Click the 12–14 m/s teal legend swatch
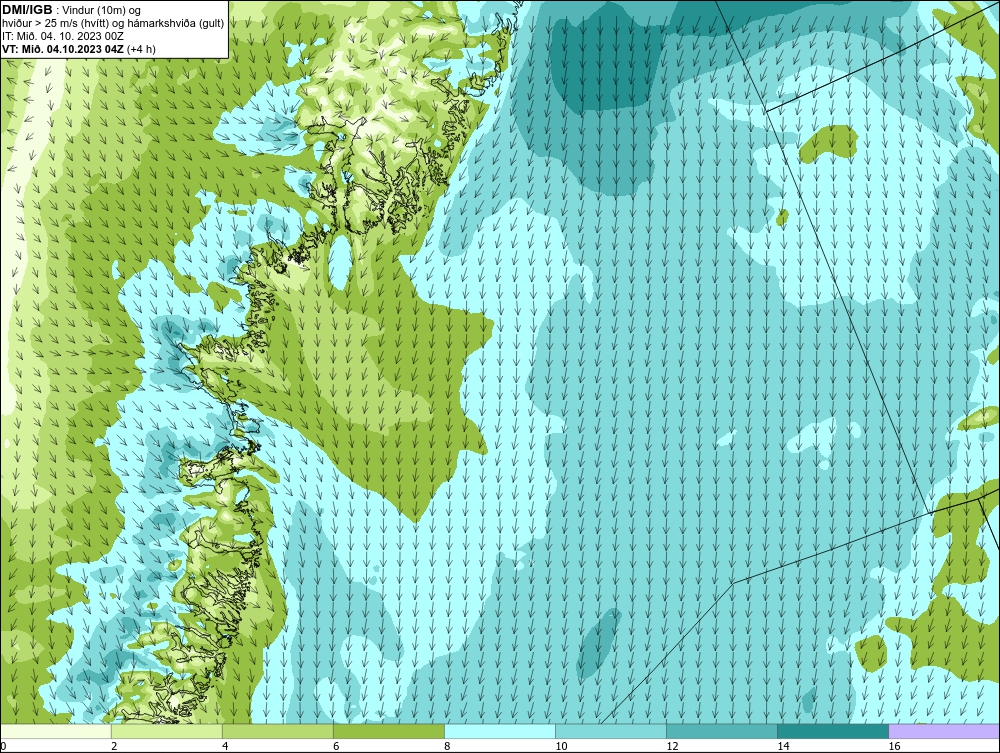 [721, 731]
